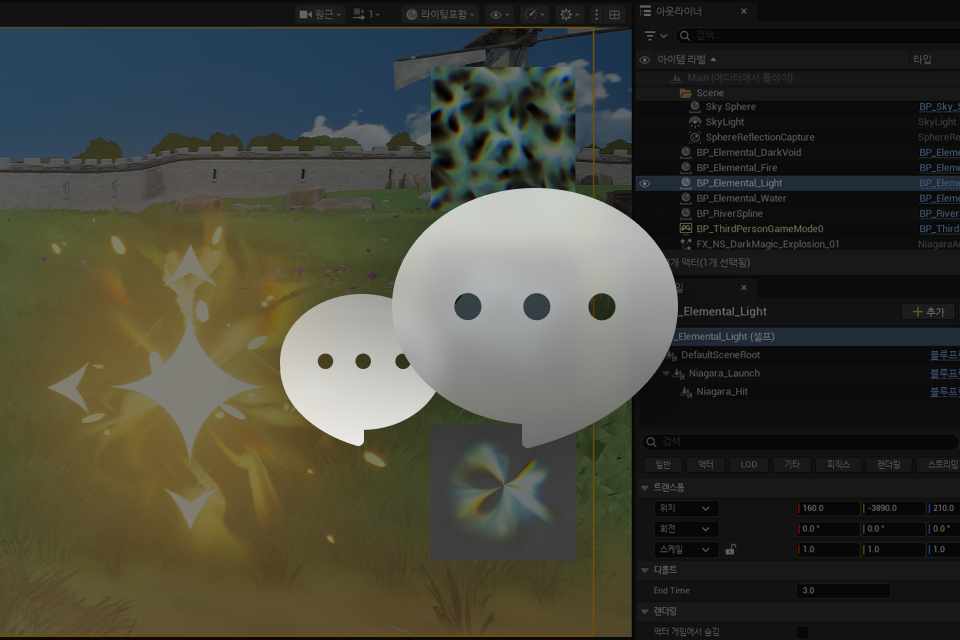Collapse the 디폴트 section
Image resolution: width=960 pixels, height=640 pixels.
pyautogui.click(x=645, y=570)
